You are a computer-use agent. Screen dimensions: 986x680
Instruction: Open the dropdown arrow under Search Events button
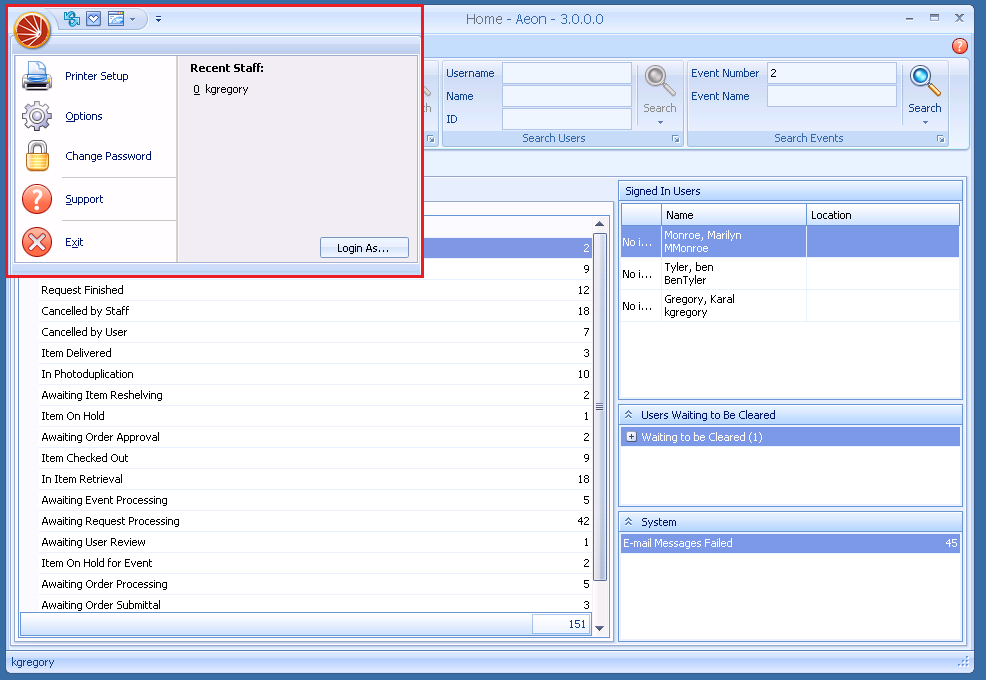point(925,122)
